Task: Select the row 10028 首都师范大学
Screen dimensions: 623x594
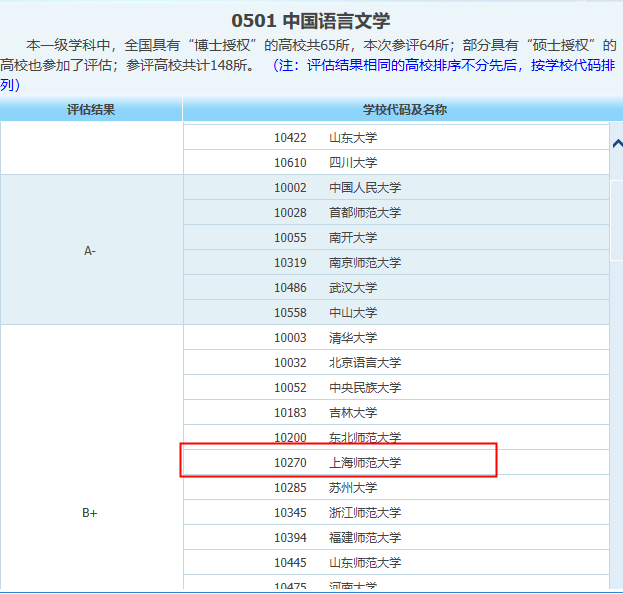Action: click(x=396, y=213)
